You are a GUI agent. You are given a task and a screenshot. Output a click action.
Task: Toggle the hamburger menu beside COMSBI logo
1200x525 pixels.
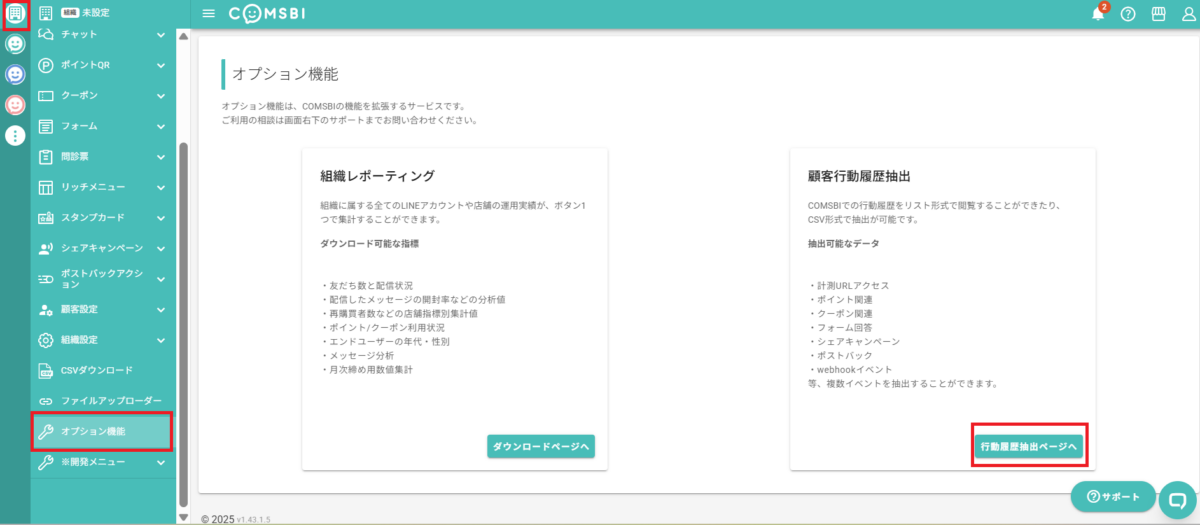pyautogui.click(x=208, y=14)
